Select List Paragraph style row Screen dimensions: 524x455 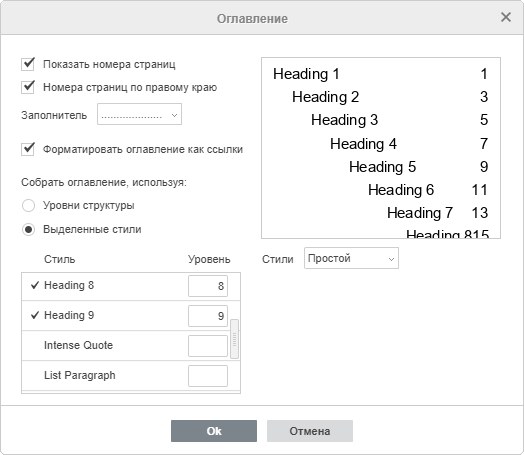pyautogui.click(x=131, y=375)
